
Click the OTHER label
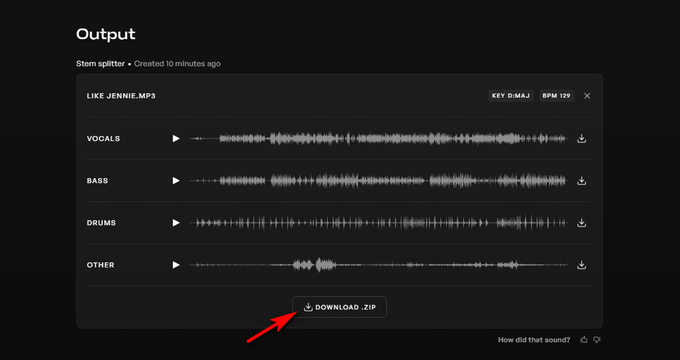[x=101, y=265]
